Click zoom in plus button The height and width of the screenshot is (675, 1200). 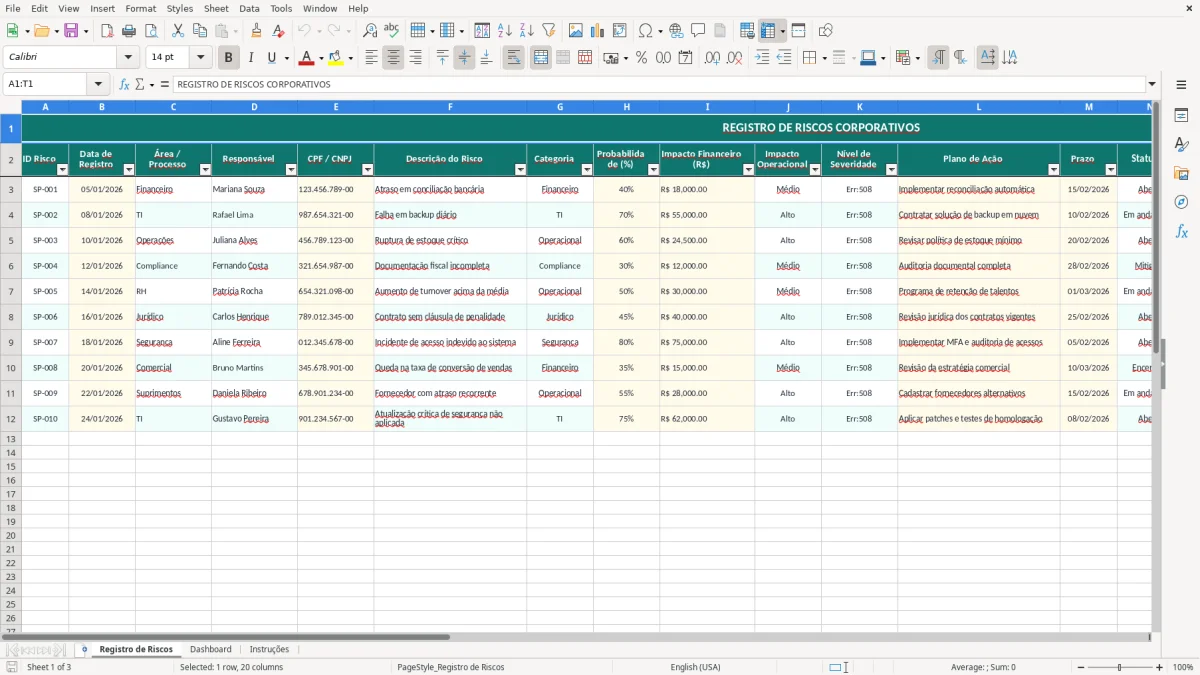coord(1160,667)
